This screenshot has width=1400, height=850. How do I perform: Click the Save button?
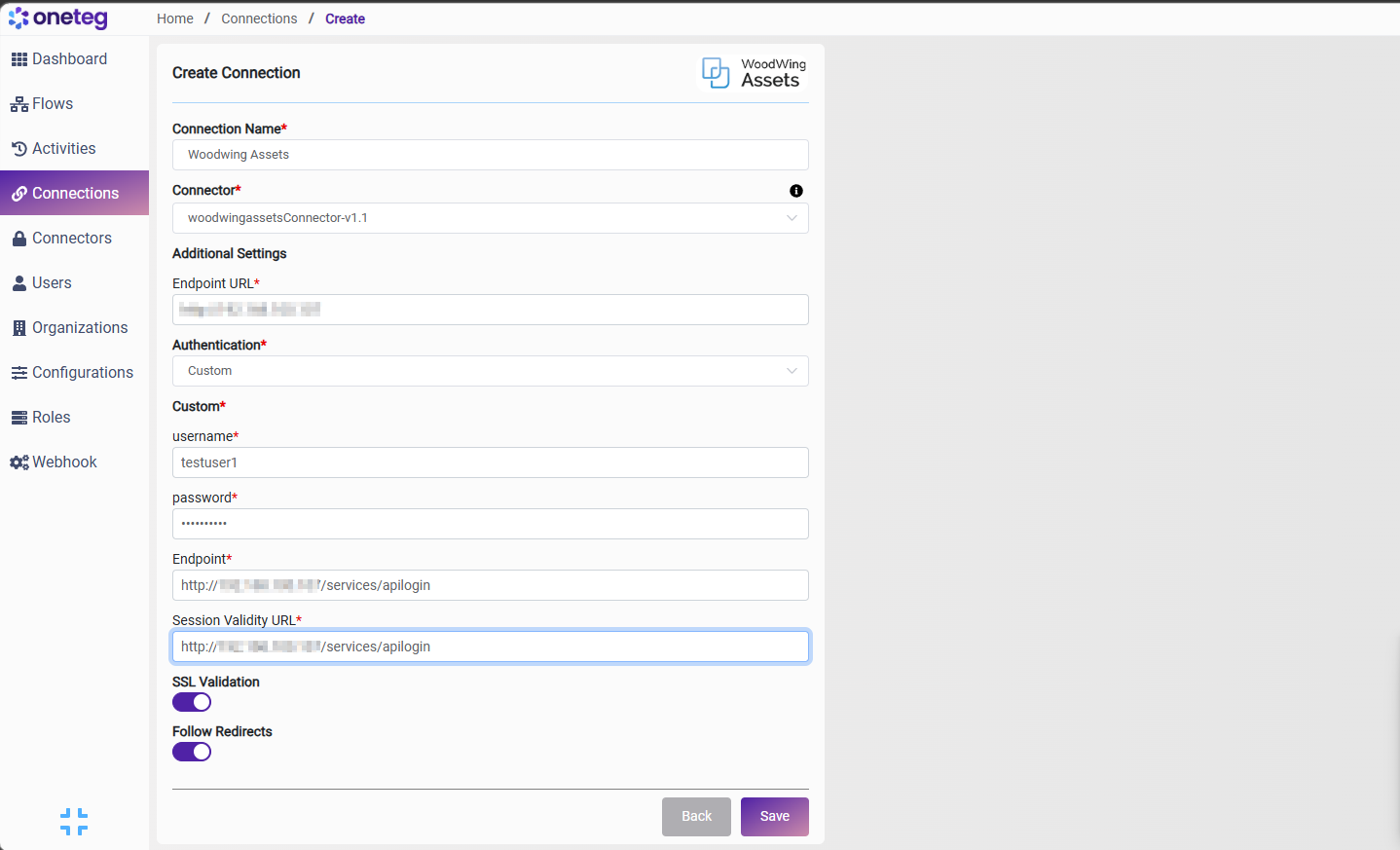tap(775, 817)
